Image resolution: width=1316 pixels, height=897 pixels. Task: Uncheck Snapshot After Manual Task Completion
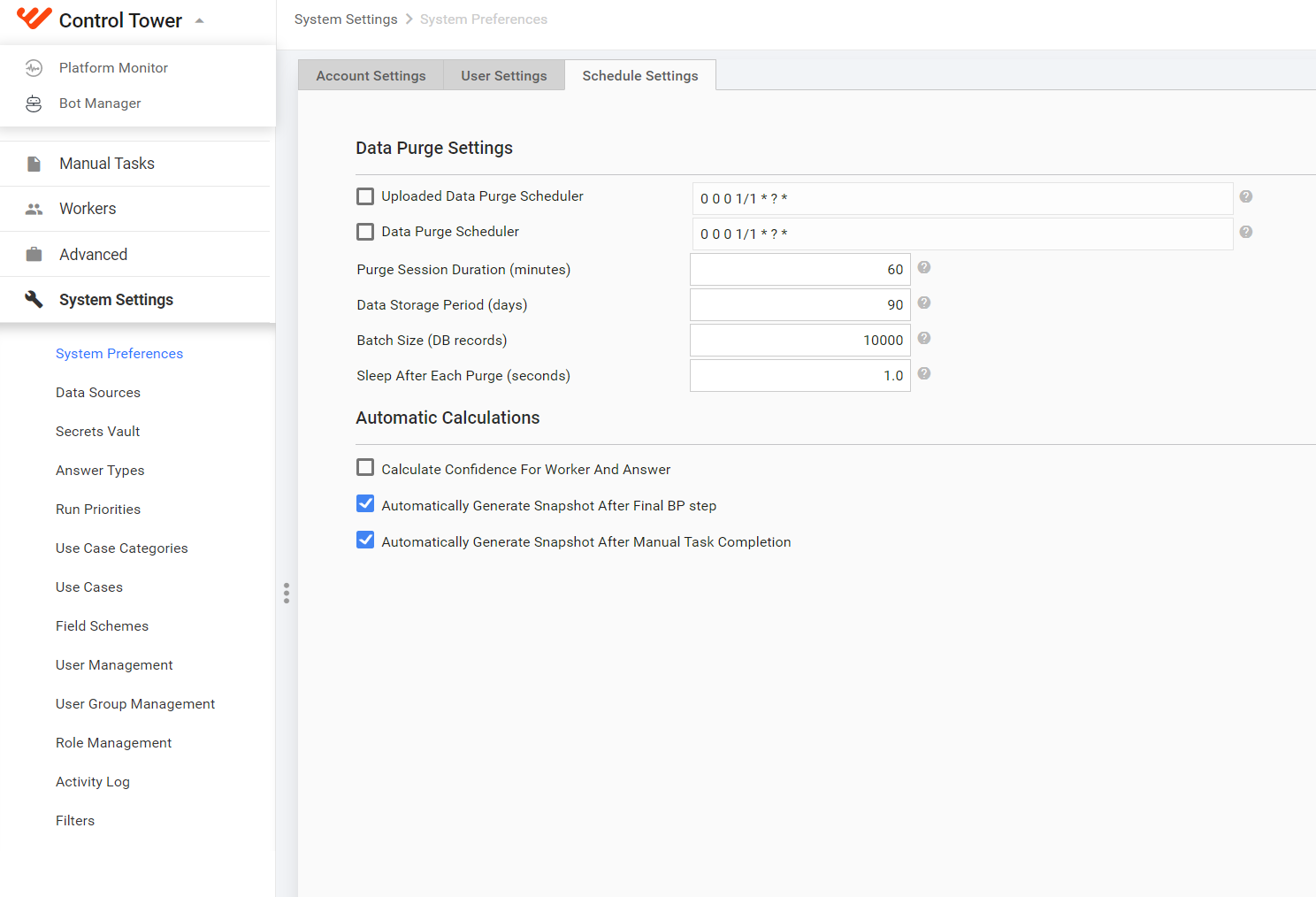365,540
